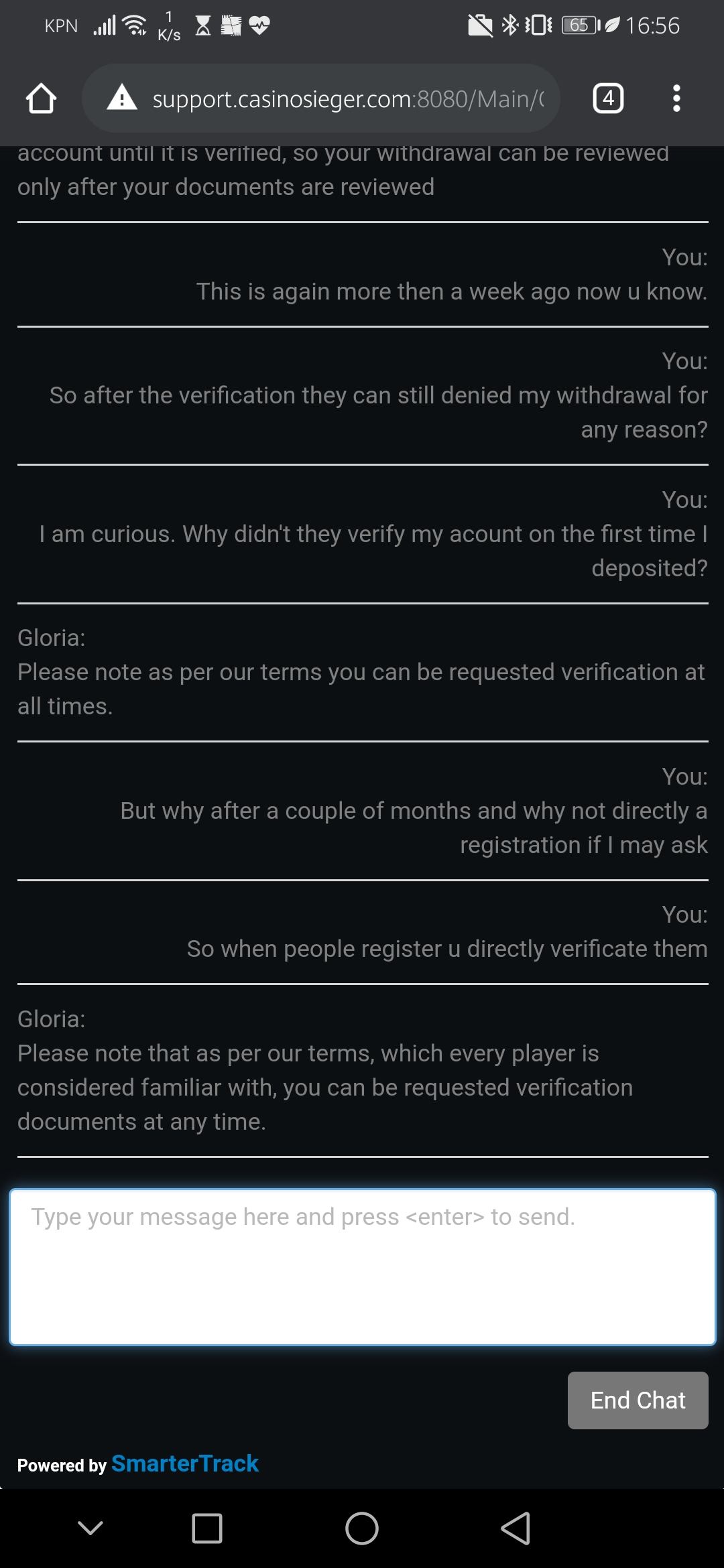Tap Gloria's last message about verification documents
This screenshot has height=1568, width=724.
pyautogui.click(x=325, y=1087)
